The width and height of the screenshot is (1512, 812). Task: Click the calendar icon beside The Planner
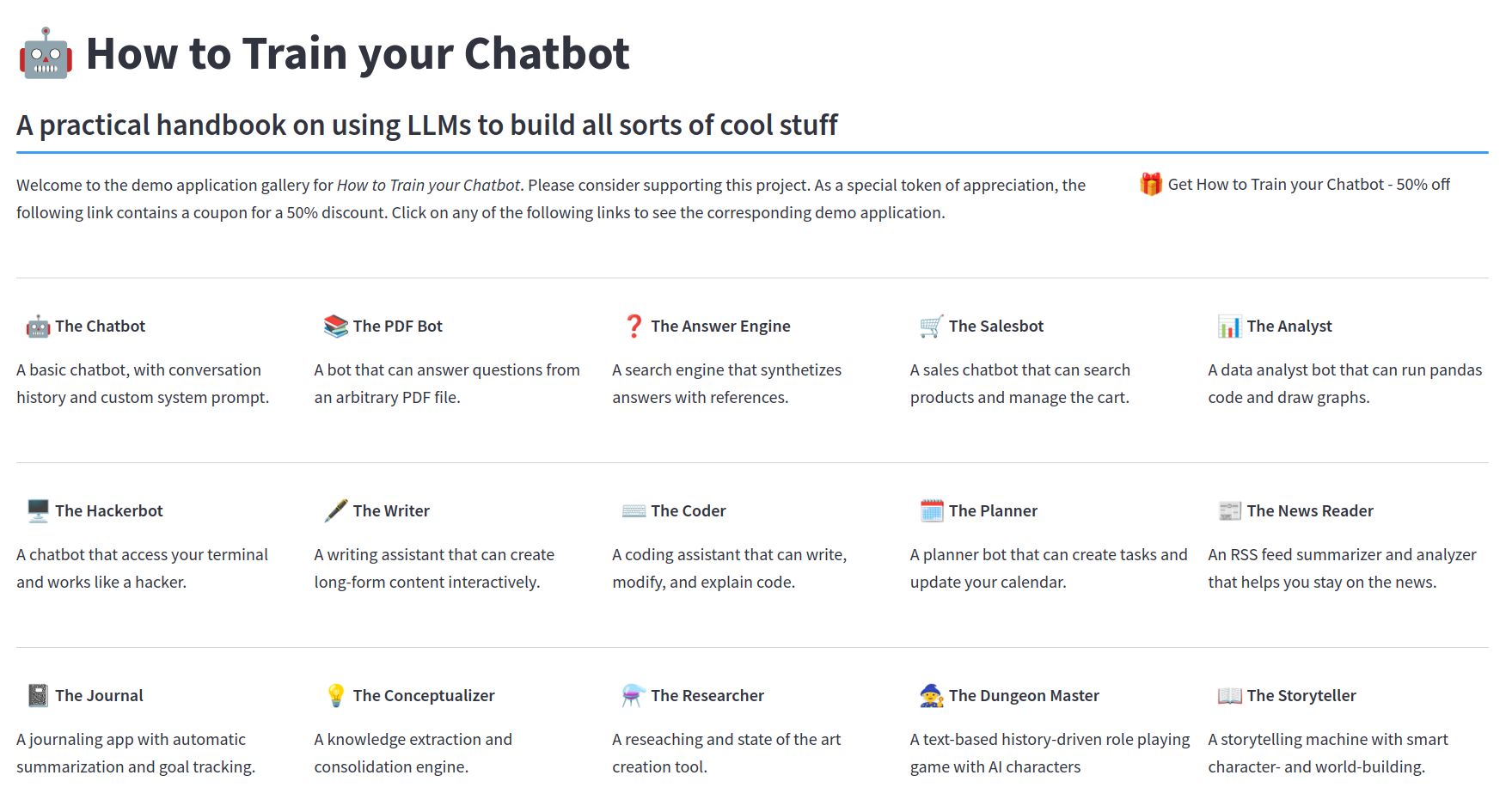931,511
